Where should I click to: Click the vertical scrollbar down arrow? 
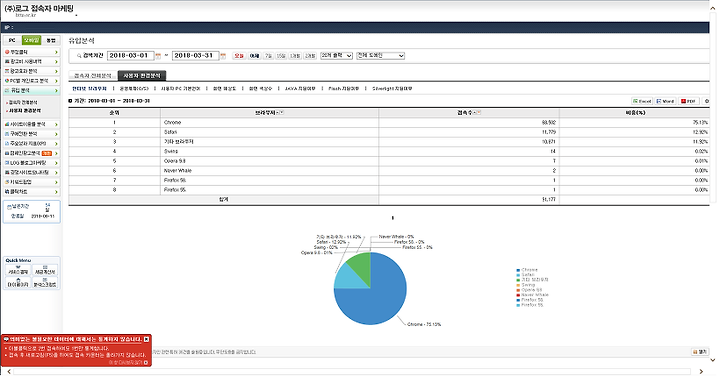(x=713, y=360)
